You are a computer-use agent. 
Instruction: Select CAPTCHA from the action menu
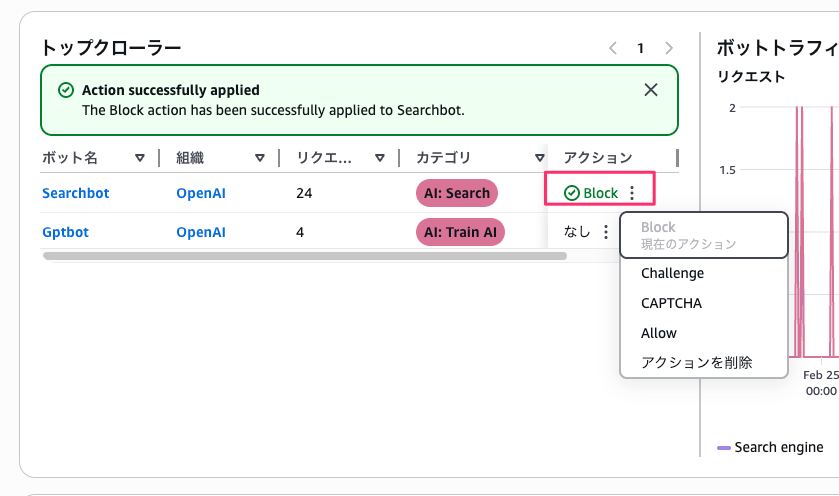[x=671, y=303]
